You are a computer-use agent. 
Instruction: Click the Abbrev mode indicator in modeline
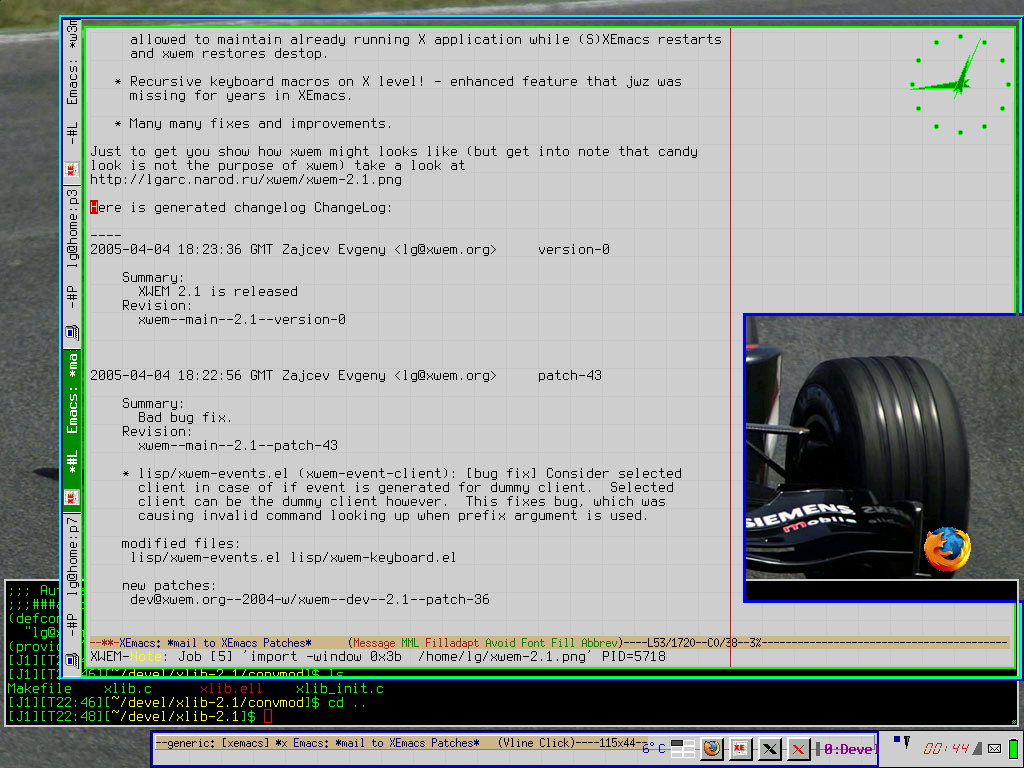coord(598,643)
